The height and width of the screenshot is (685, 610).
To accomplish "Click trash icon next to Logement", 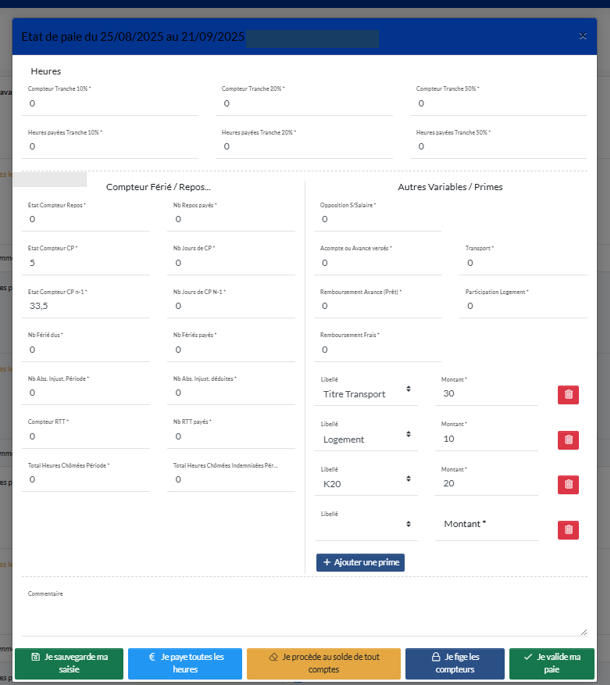I will pos(568,440).
